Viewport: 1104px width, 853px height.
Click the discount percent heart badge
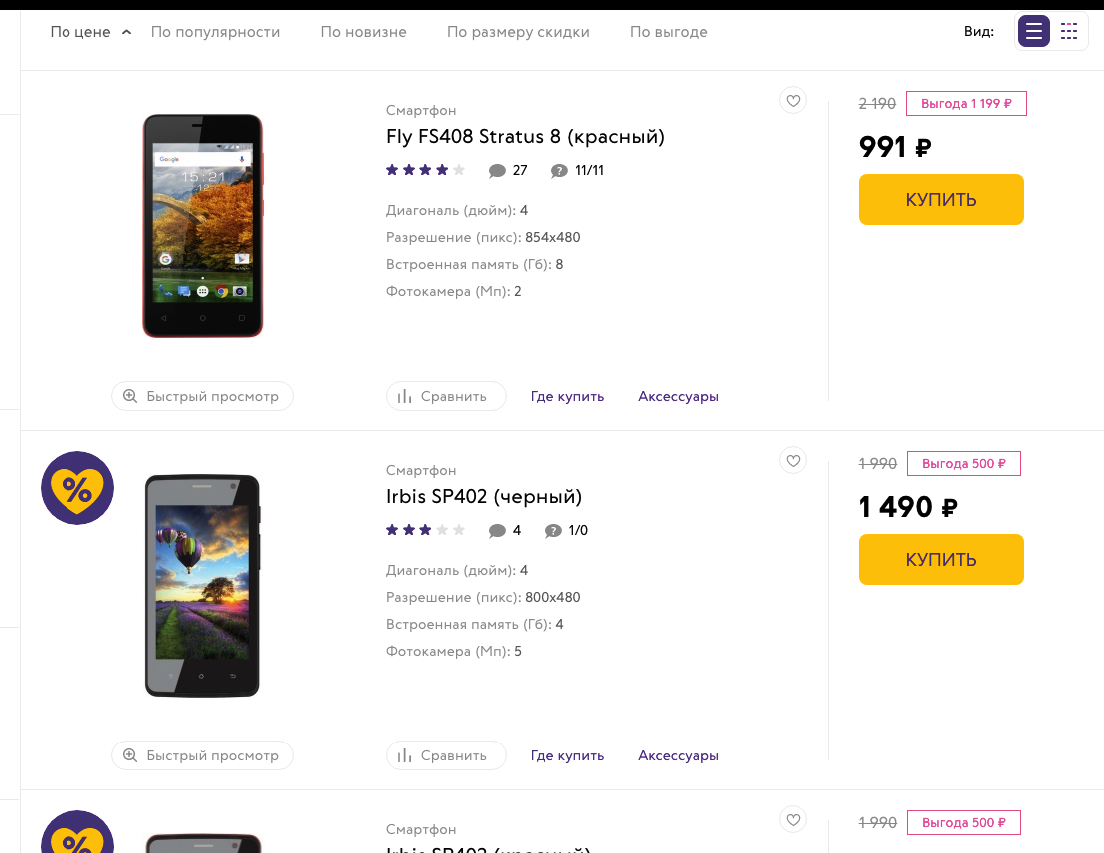[x=77, y=488]
